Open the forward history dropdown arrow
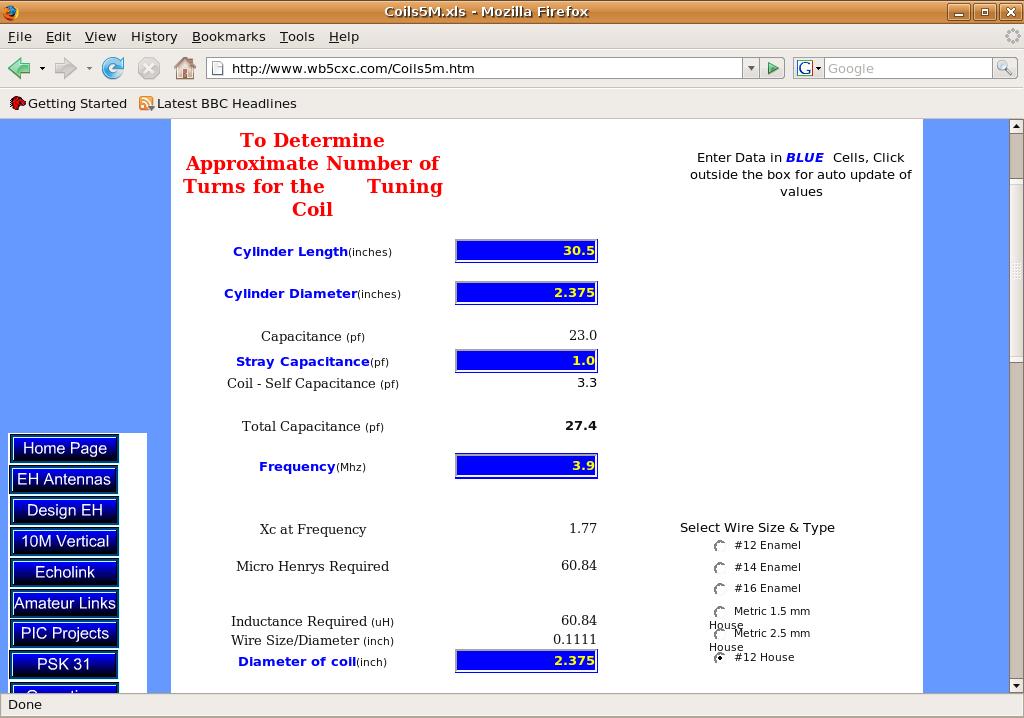The height and width of the screenshot is (718, 1024). [x=88, y=68]
